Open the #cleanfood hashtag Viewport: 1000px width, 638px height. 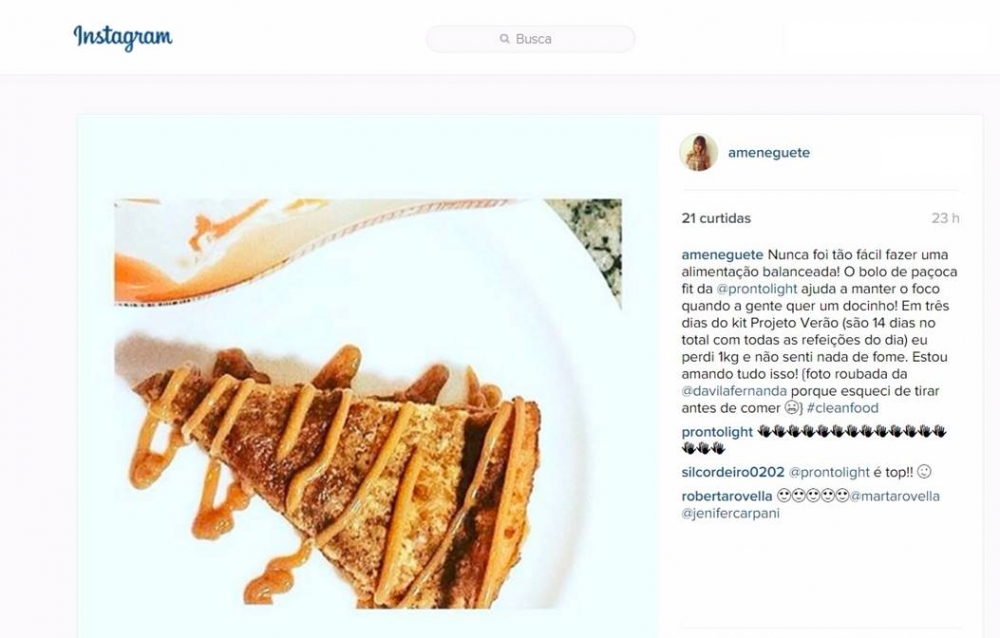845,408
